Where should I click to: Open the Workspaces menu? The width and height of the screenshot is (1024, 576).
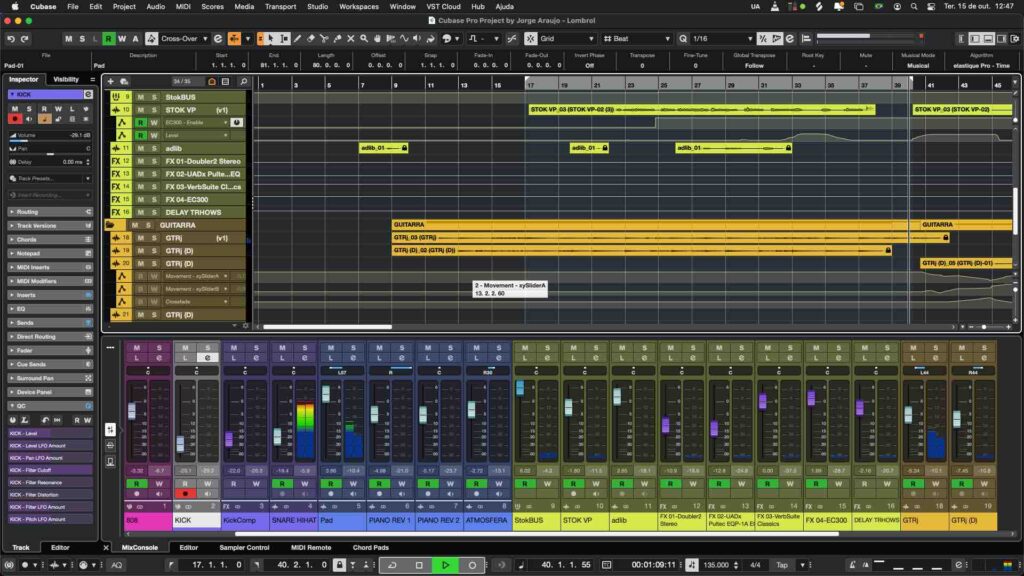[x=359, y=7]
